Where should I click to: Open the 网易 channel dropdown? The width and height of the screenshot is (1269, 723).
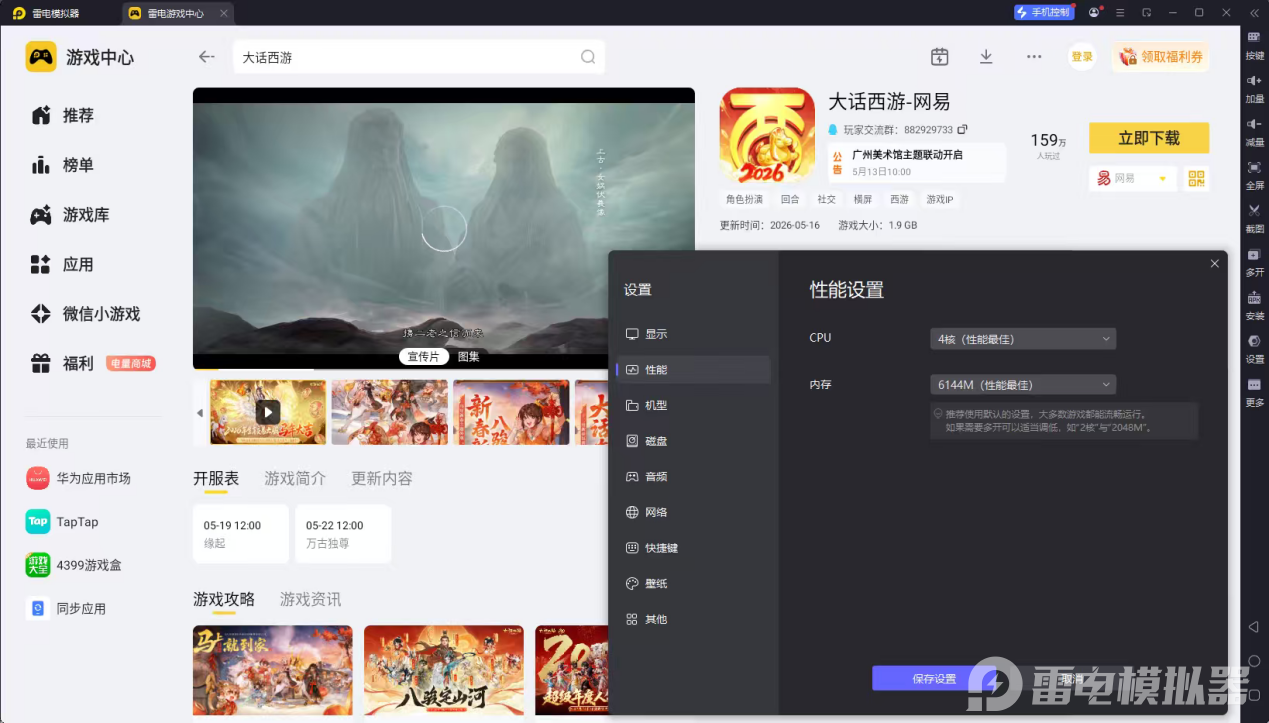pyautogui.click(x=1133, y=178)
